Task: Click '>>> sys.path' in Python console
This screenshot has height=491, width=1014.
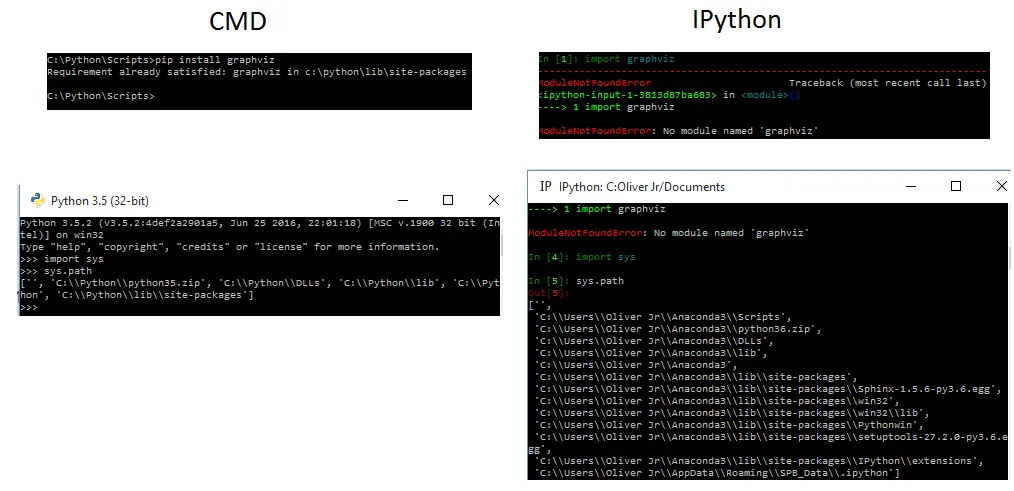Action: [56, 271]
